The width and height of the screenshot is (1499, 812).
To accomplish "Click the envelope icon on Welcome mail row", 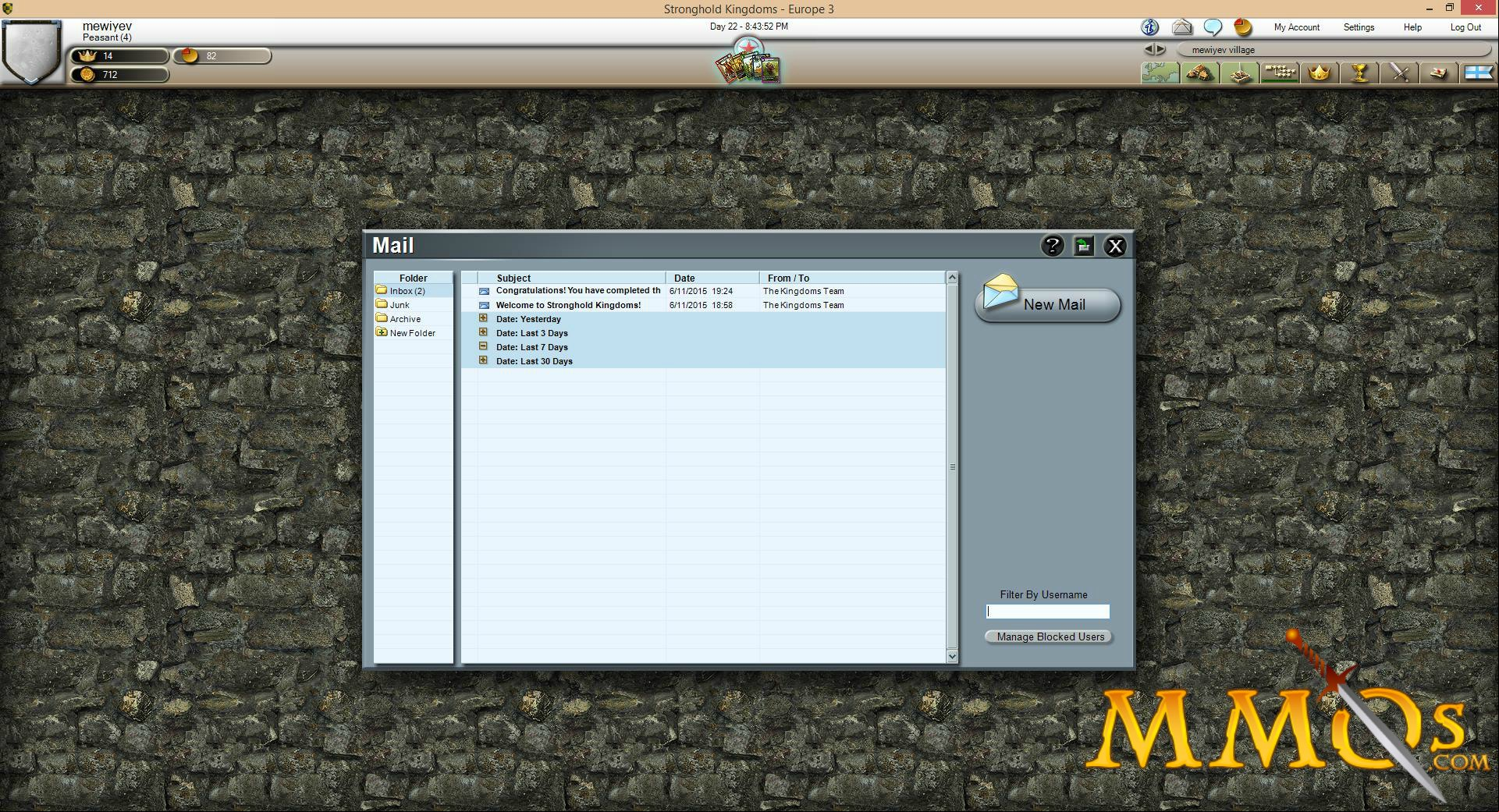I will [x=484, y=306].
